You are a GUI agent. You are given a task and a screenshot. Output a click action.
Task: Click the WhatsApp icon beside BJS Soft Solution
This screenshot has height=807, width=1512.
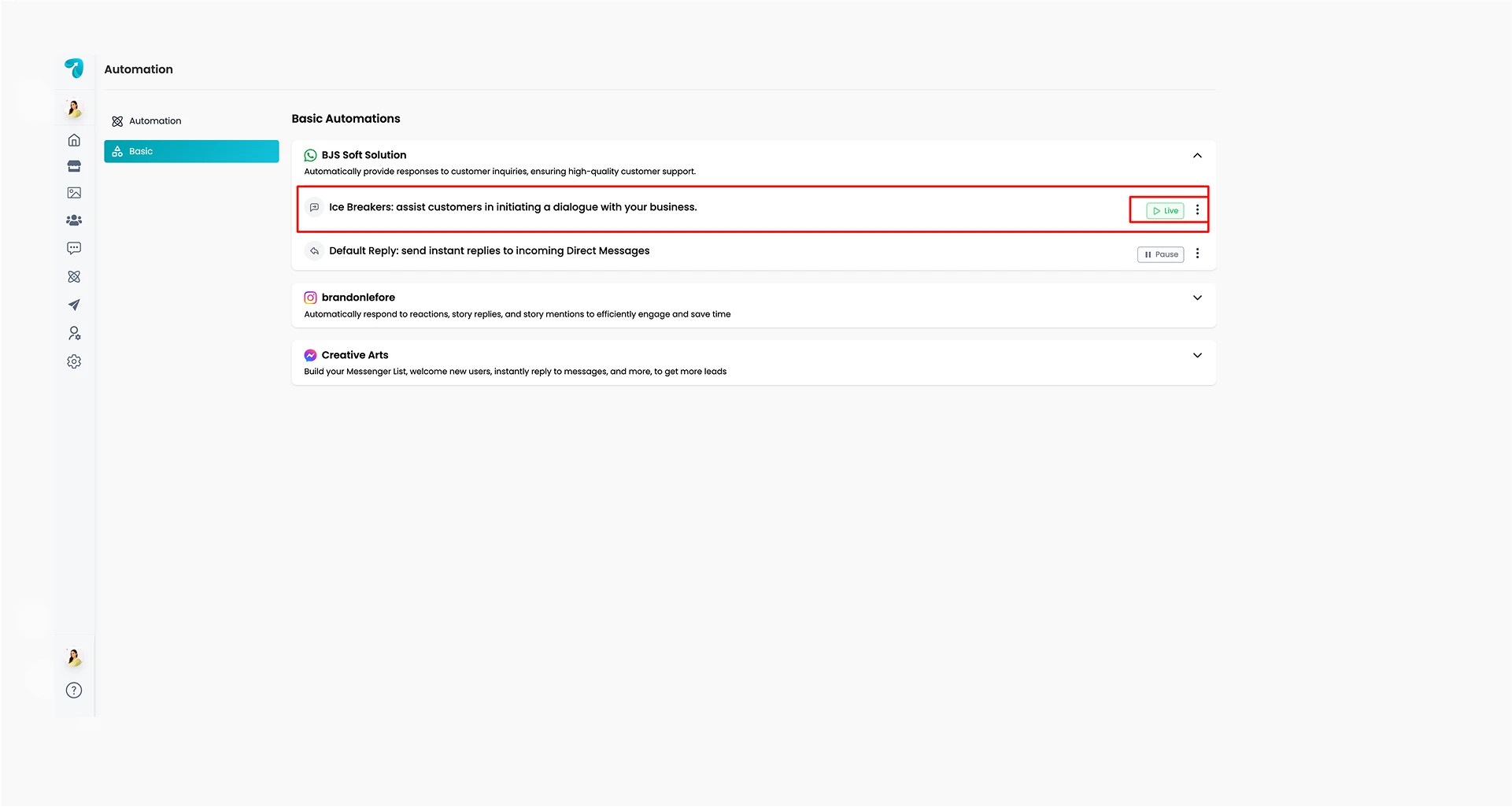click(311, 155)
